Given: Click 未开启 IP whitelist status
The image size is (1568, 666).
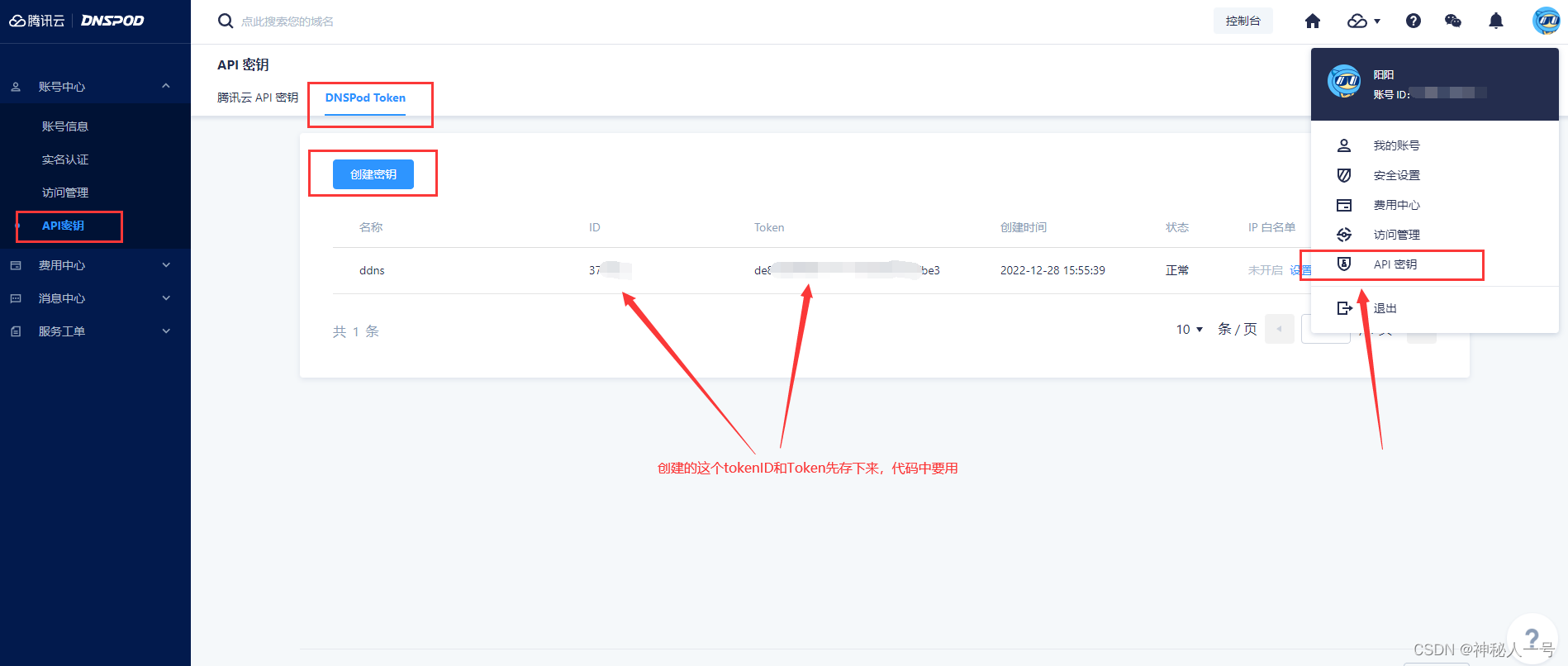Looking at the screenshot, I should tap(1265, 270).
